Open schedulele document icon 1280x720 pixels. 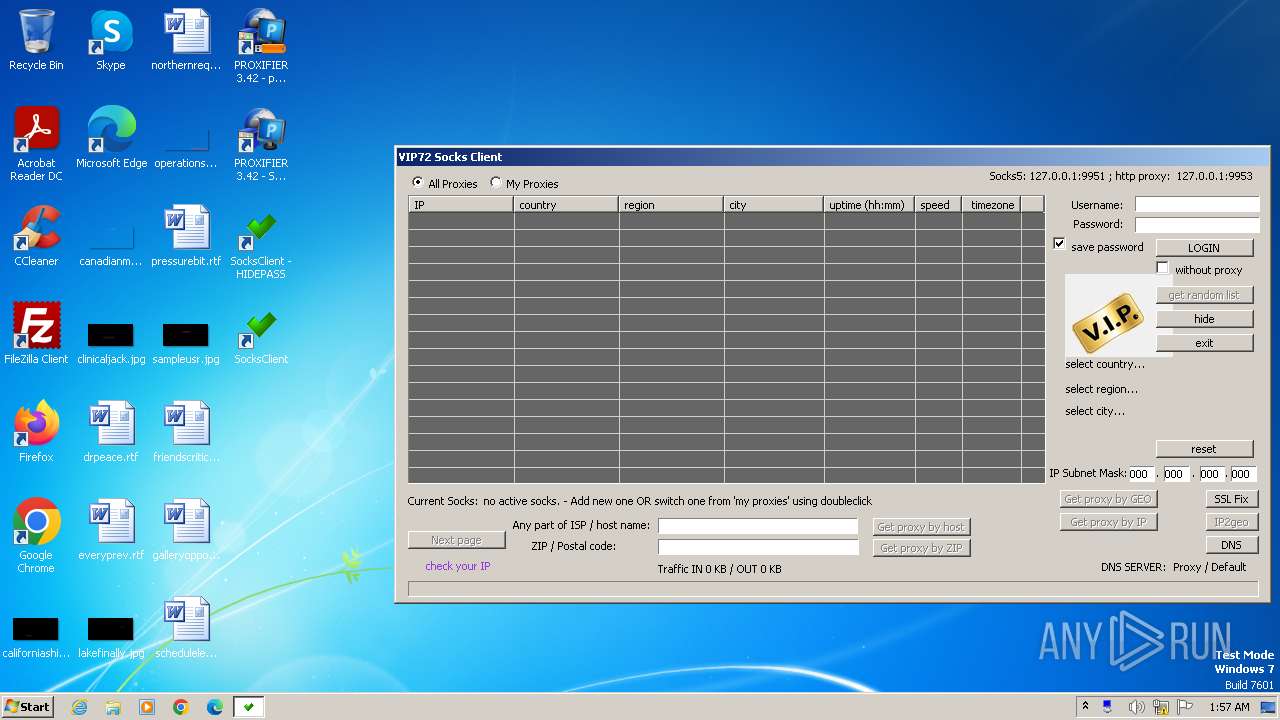click(186, 628)
